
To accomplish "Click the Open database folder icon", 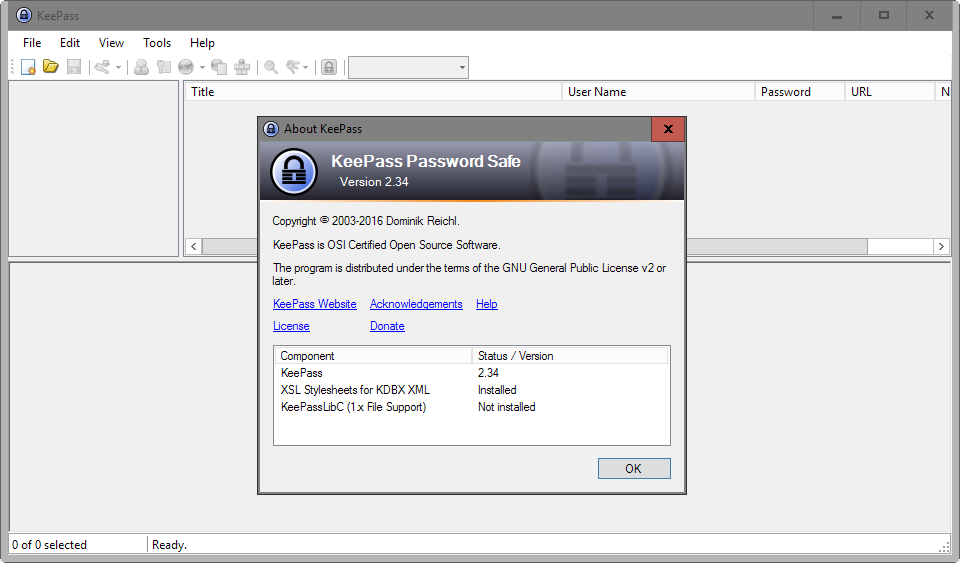I will [x=51, y=67].
